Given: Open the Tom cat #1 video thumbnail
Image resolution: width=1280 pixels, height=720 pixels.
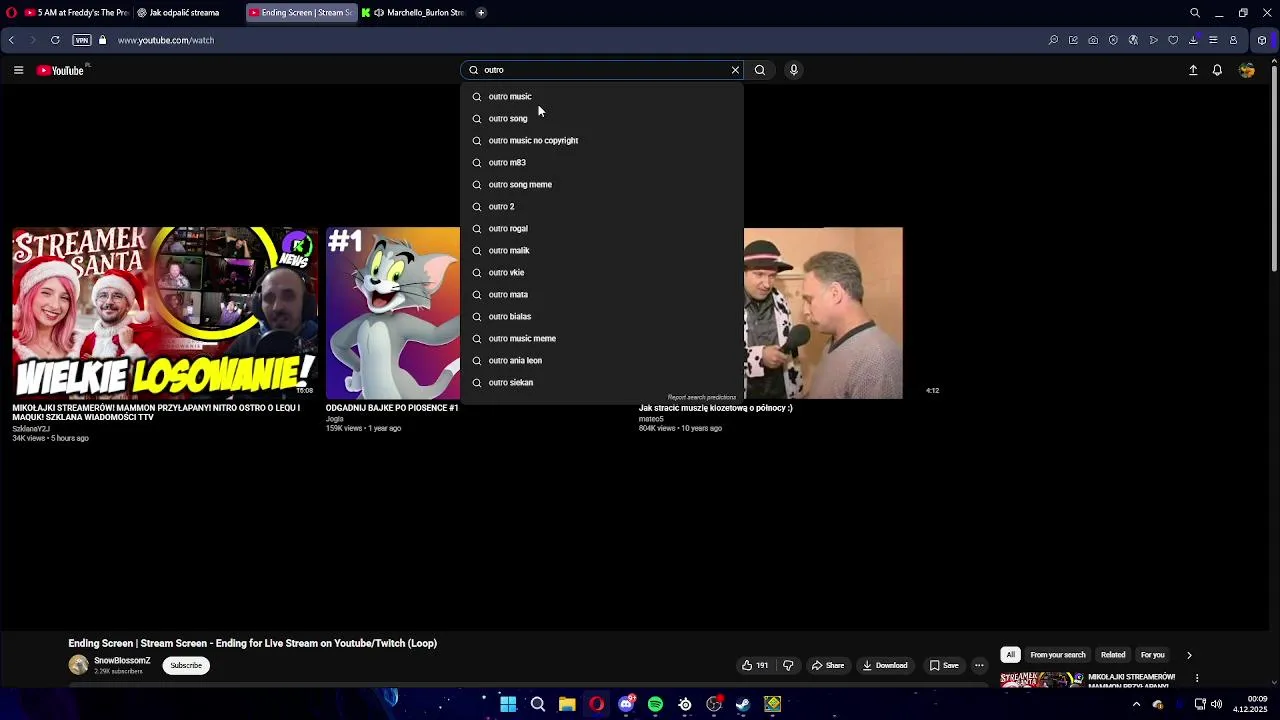Looking at the screenshot, I should tap(392, 312).
